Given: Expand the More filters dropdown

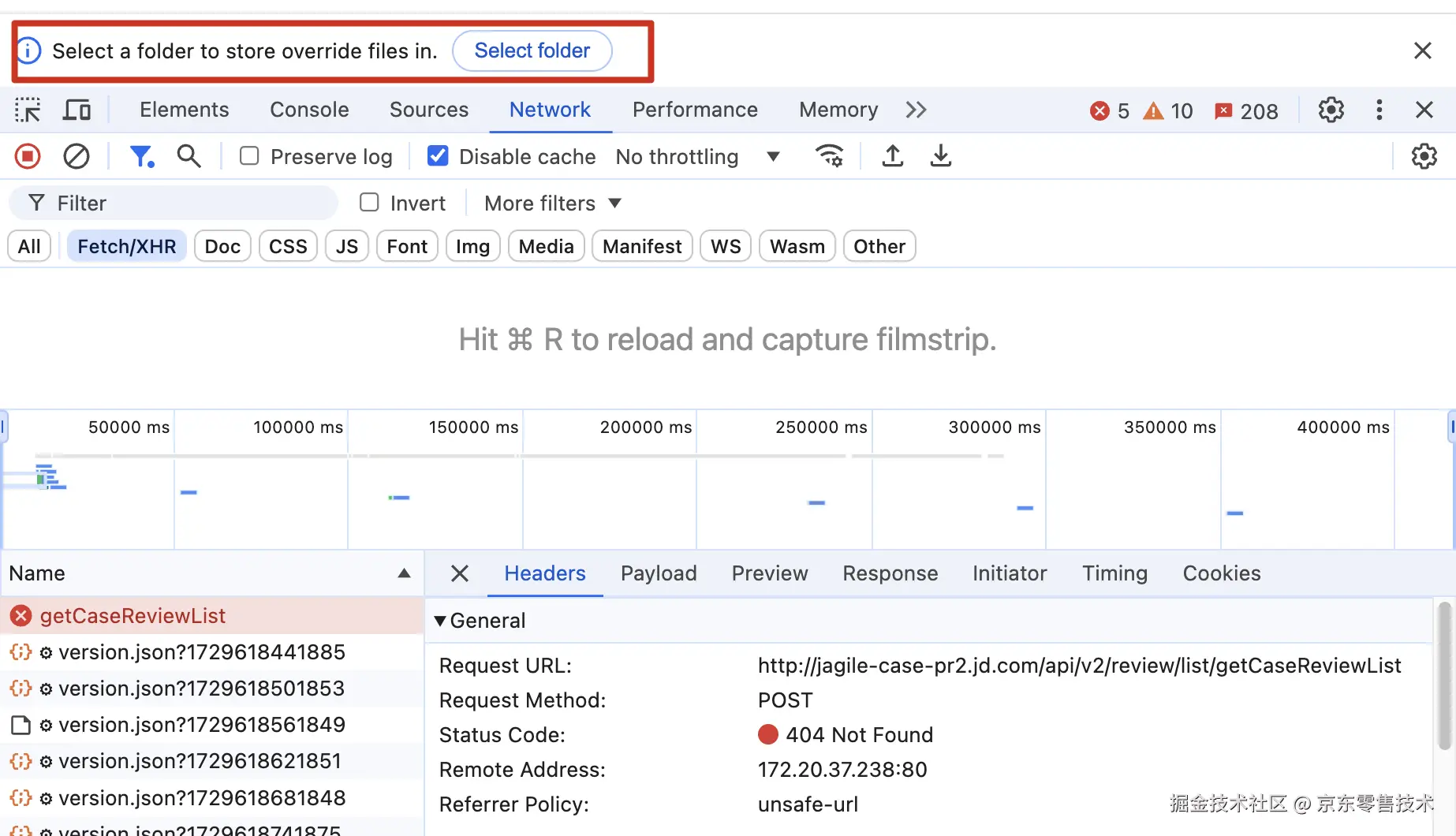Looking at the screenshot, I should (553, 203).
